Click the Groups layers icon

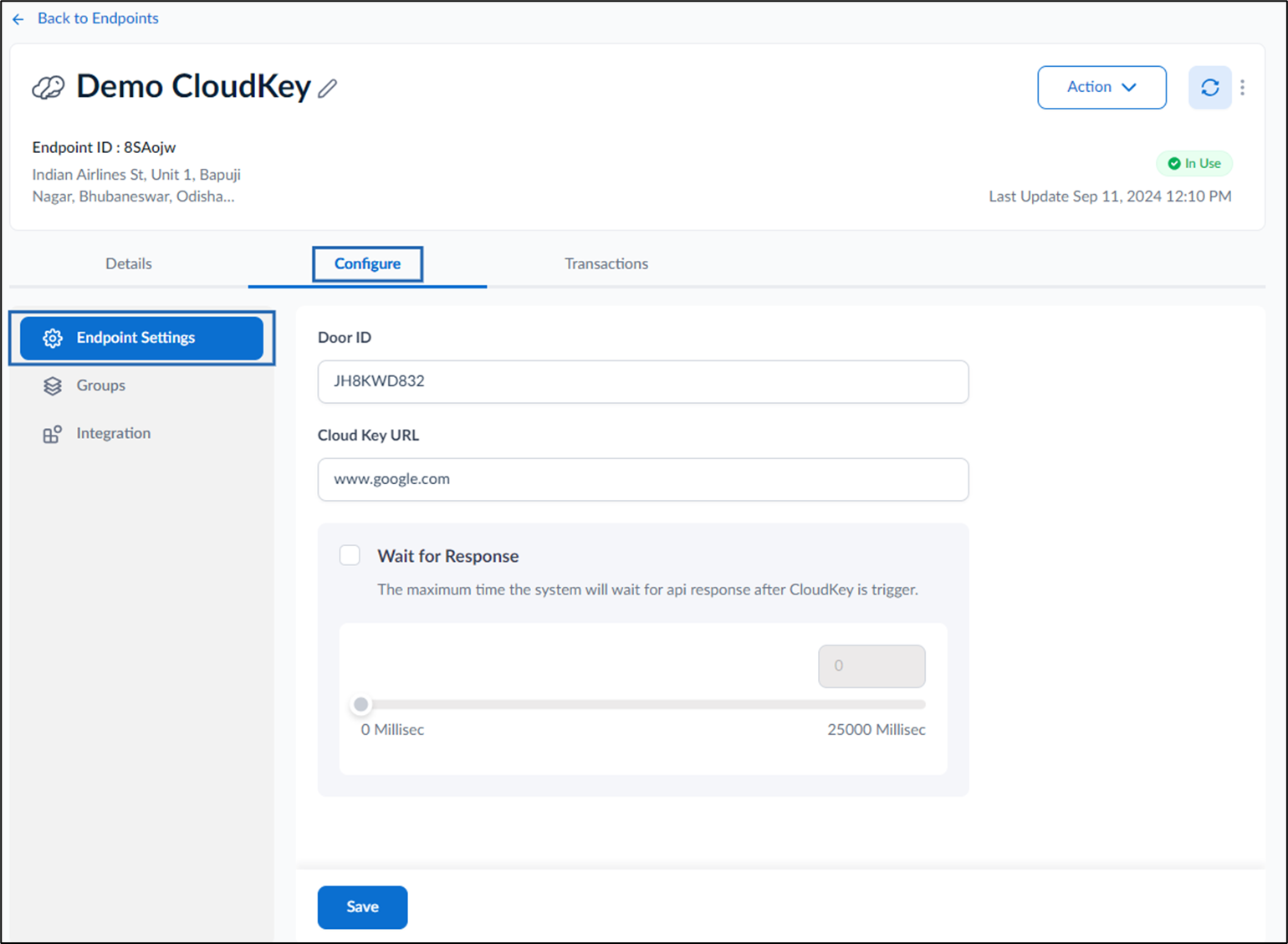pos(53,385)
